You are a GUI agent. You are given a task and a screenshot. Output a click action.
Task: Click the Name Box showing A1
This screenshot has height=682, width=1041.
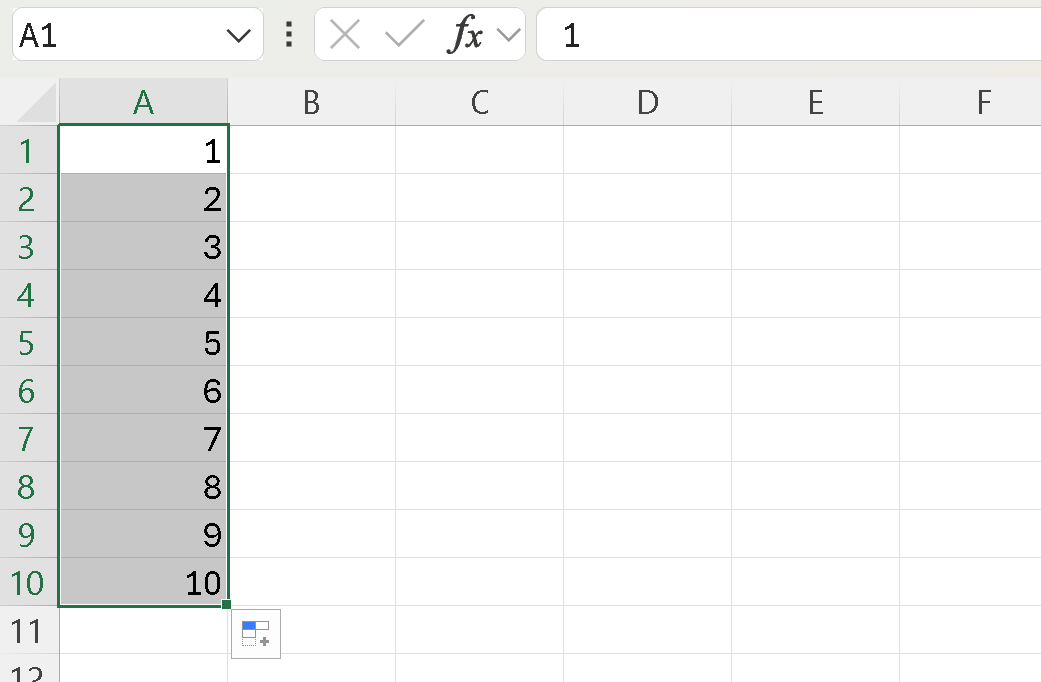tap(120, 34)
